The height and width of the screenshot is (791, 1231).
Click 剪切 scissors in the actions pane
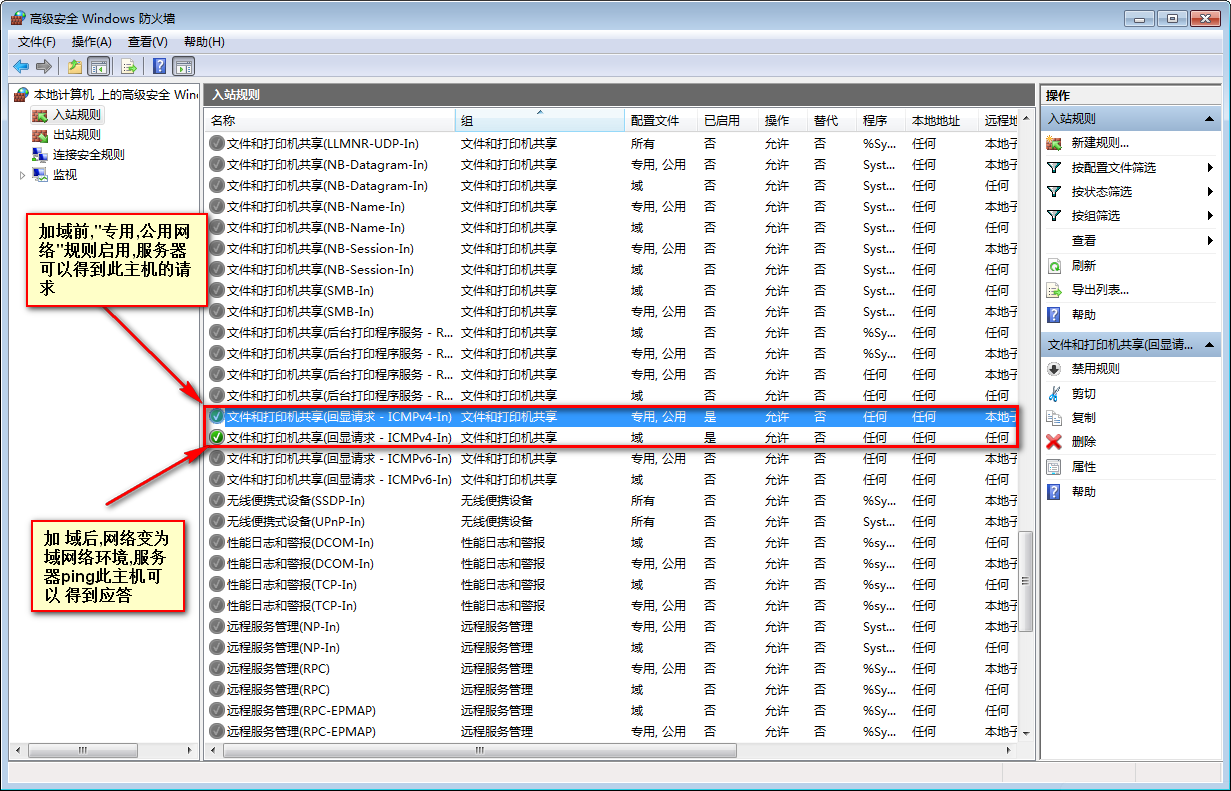1083,394
